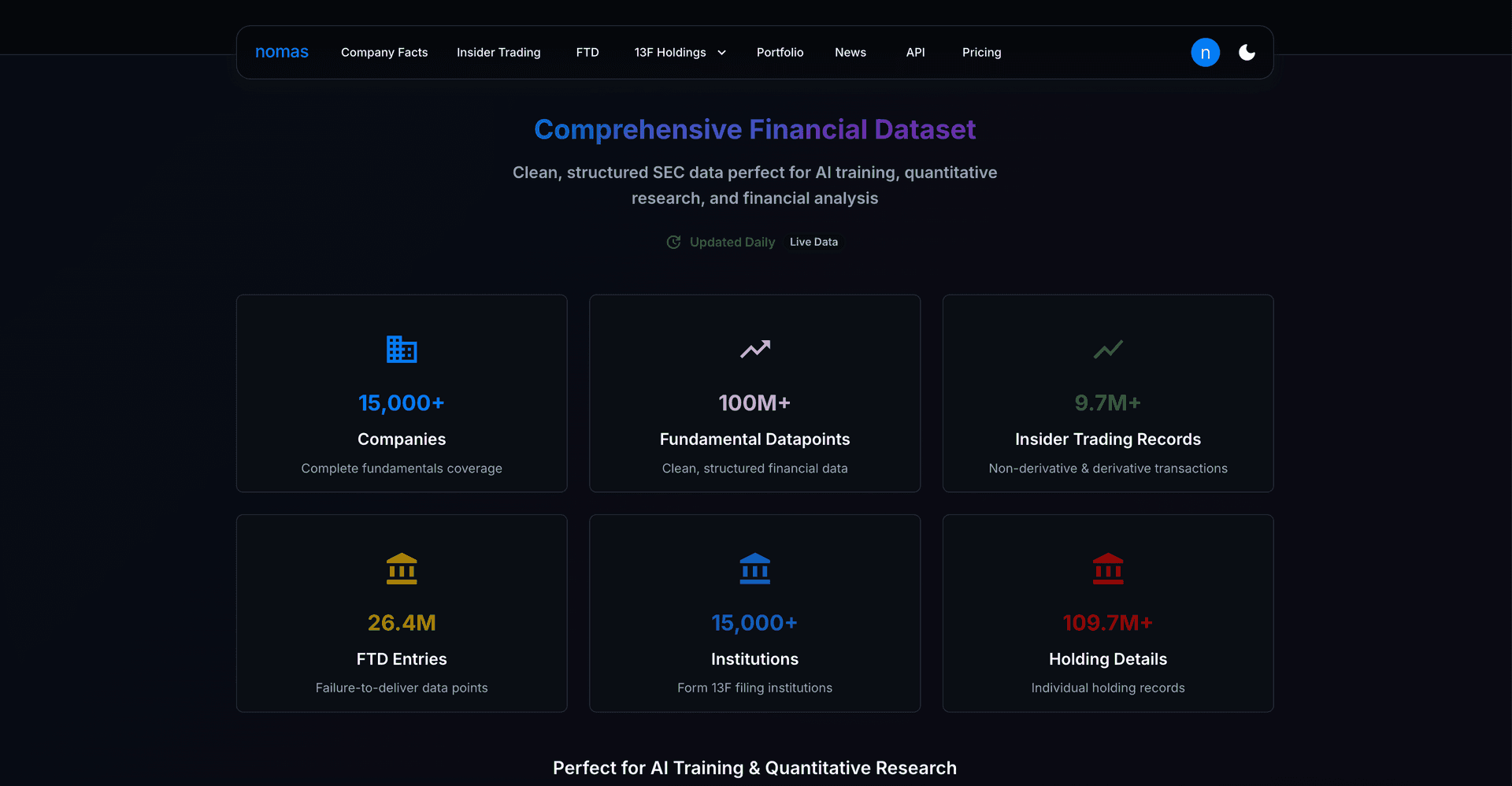Click the blue building icon above Companies
The image size is (1512, 786).
coord(402,349)
